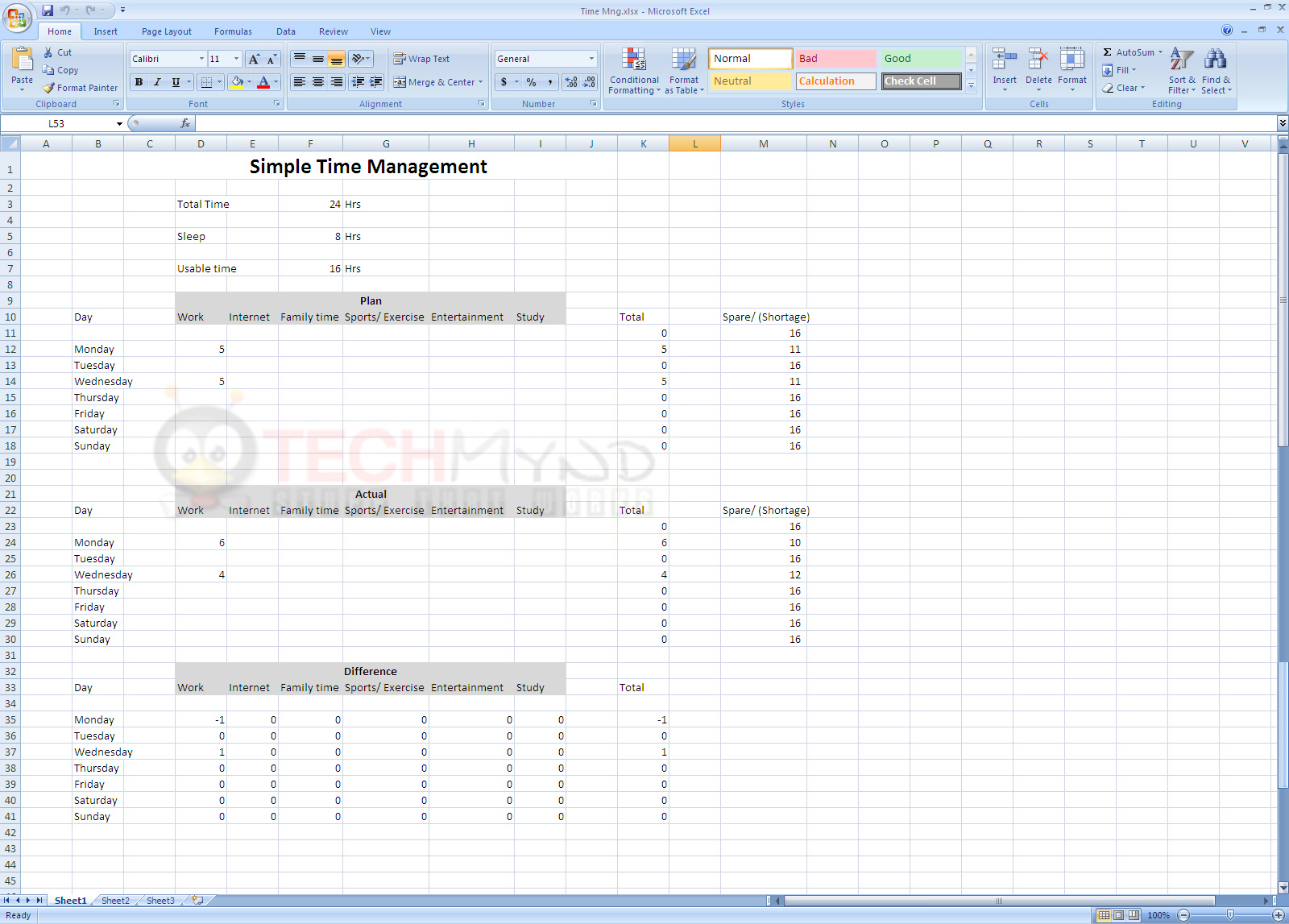Toggle Wrap Text for the selection
The width and height of the screenshot is (1289, 924).
[x=421, y=58]
